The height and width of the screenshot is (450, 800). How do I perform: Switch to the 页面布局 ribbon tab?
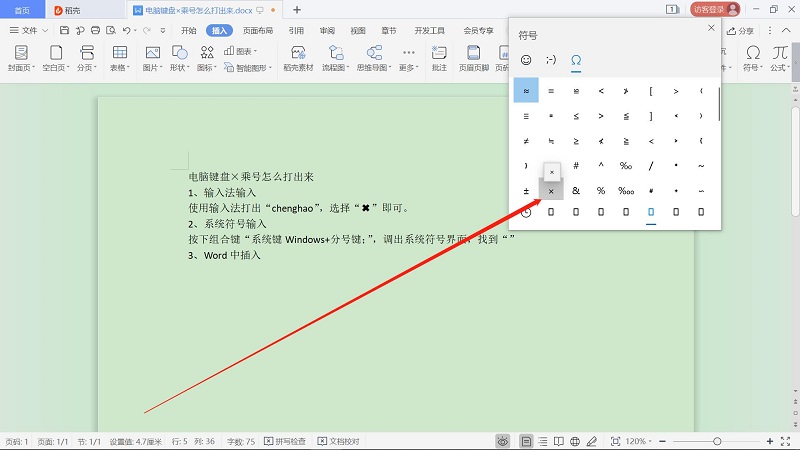click(258, 31)
